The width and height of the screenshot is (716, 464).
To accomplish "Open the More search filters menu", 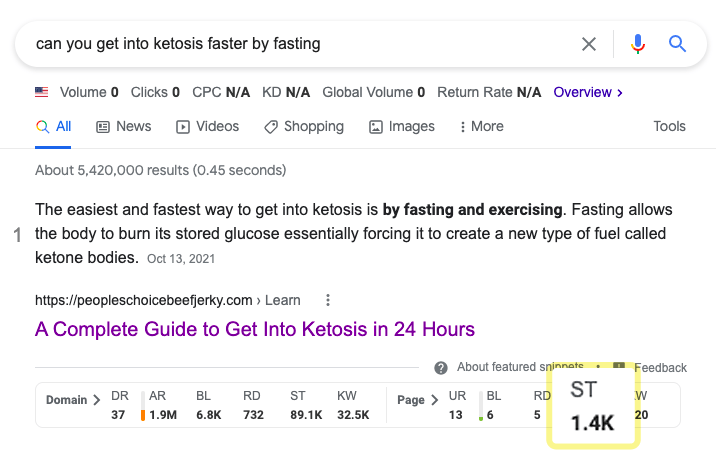I will [x=482, y=127].
